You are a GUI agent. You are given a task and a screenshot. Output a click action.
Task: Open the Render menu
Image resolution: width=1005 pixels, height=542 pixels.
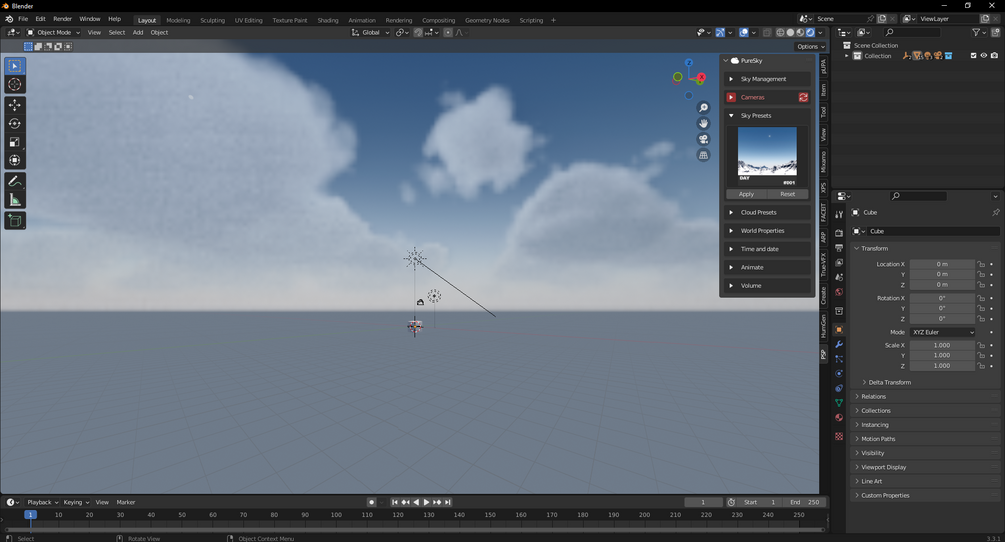pos(62,19)
